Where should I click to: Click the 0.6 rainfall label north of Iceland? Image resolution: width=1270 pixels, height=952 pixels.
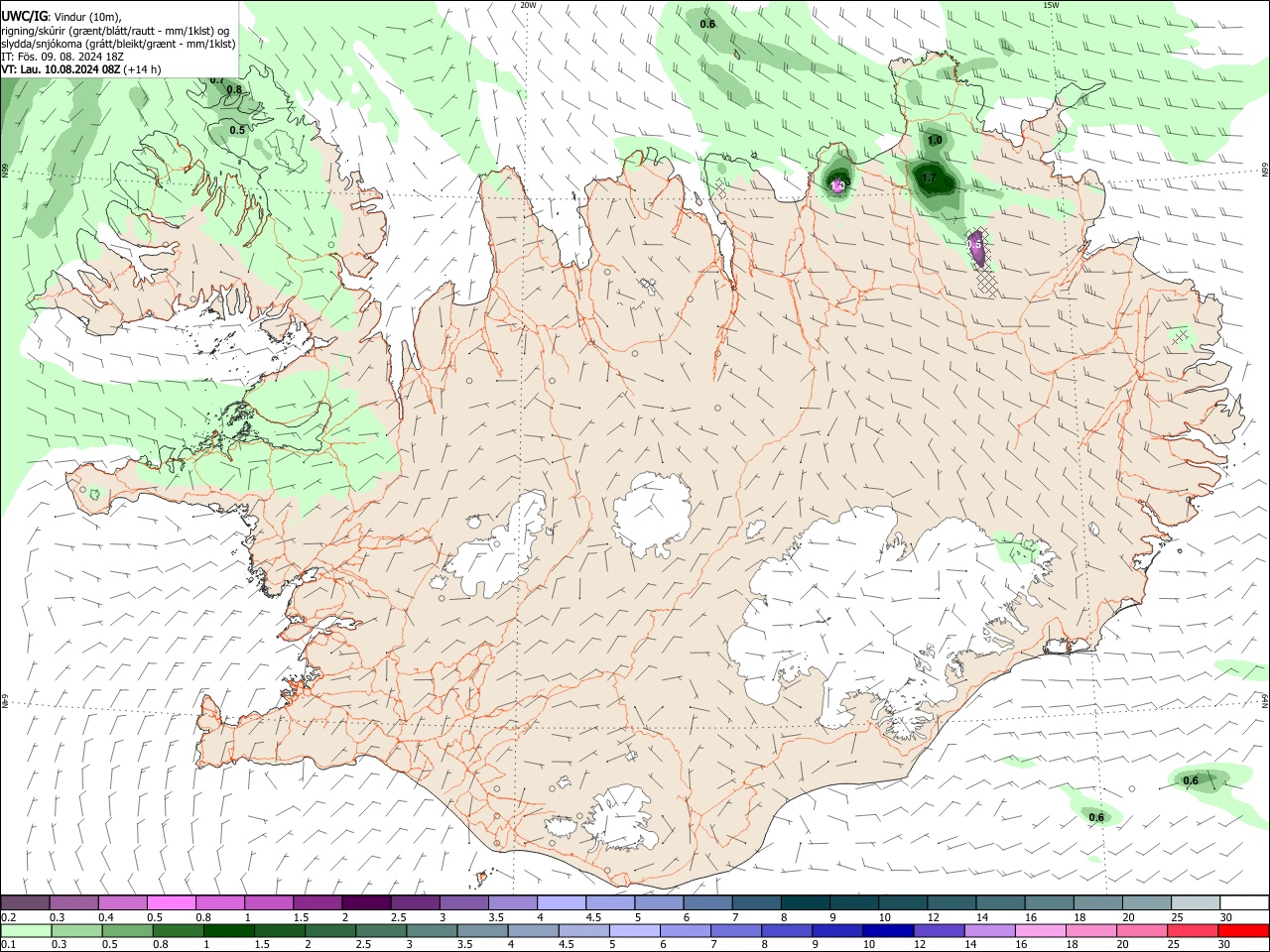tap(707, 24)
